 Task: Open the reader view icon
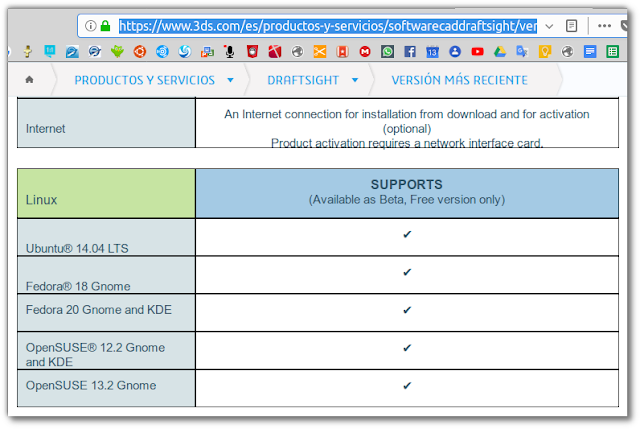(571, 26)
